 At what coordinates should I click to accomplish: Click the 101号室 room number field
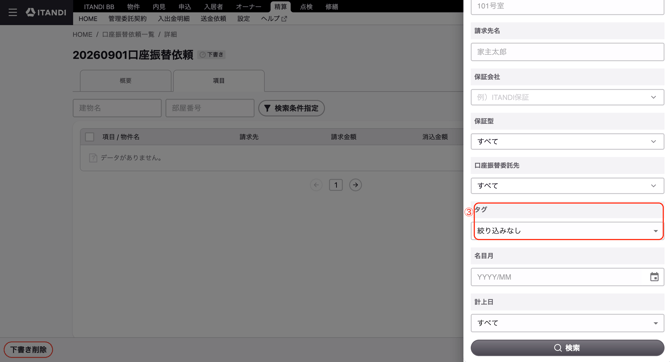(x=567, y=6)
